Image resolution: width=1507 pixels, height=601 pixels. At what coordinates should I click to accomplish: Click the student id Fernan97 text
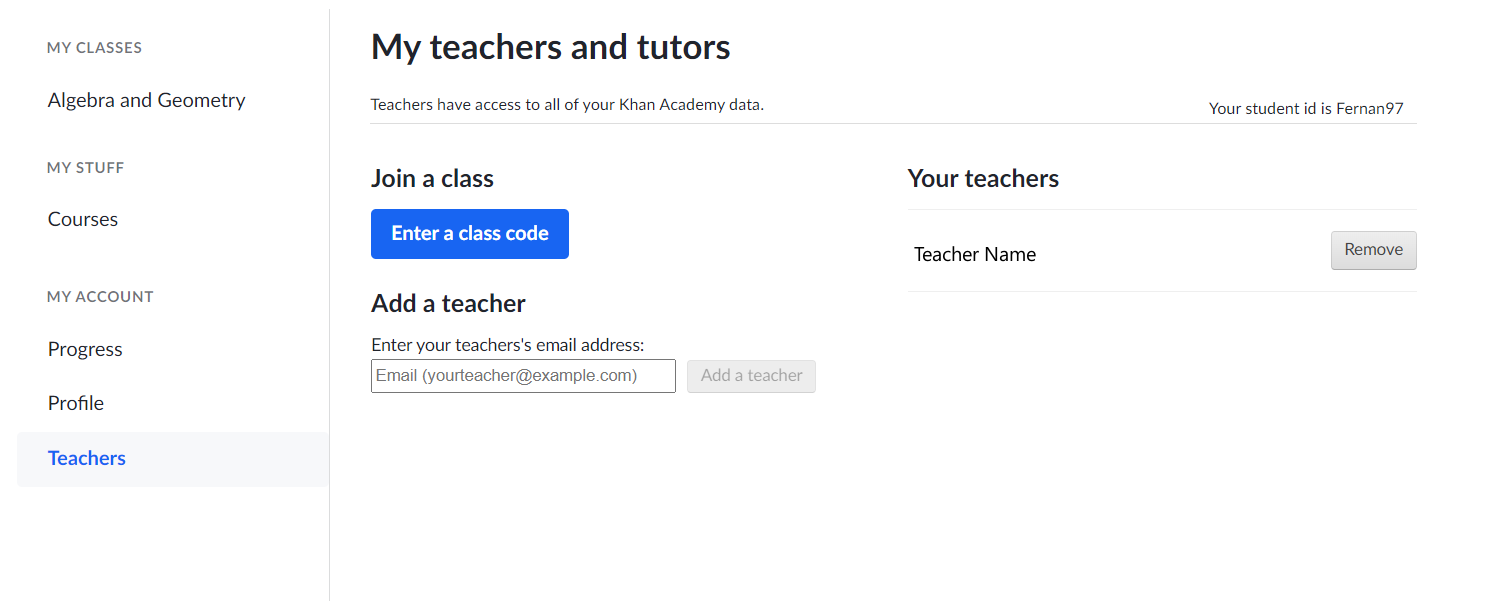click(x=1306, y=108)
